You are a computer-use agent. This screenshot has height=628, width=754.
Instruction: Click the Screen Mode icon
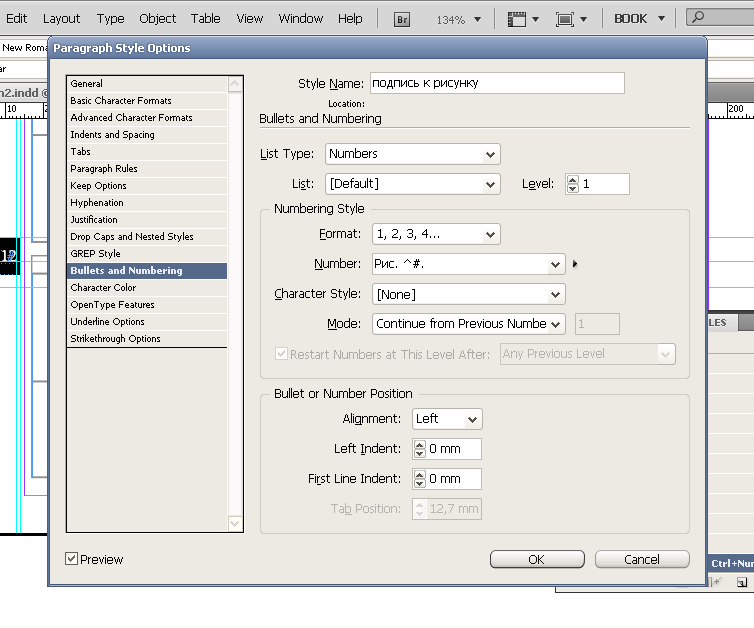click(570, 19)
